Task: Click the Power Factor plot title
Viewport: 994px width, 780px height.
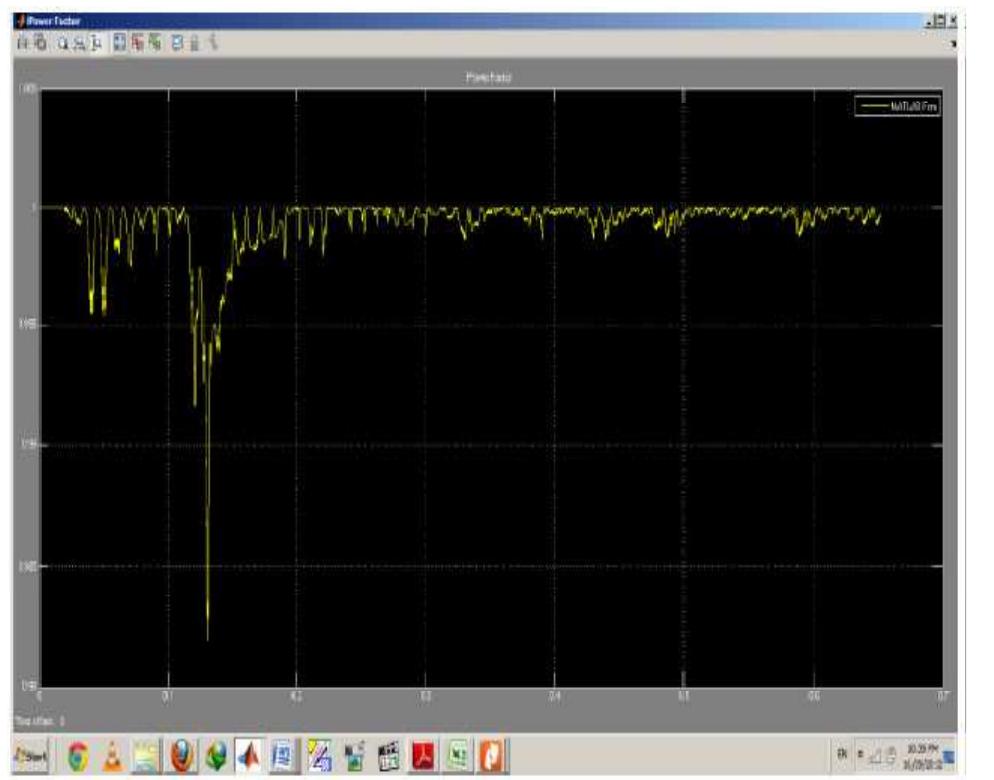Action: tap(488, 77)
